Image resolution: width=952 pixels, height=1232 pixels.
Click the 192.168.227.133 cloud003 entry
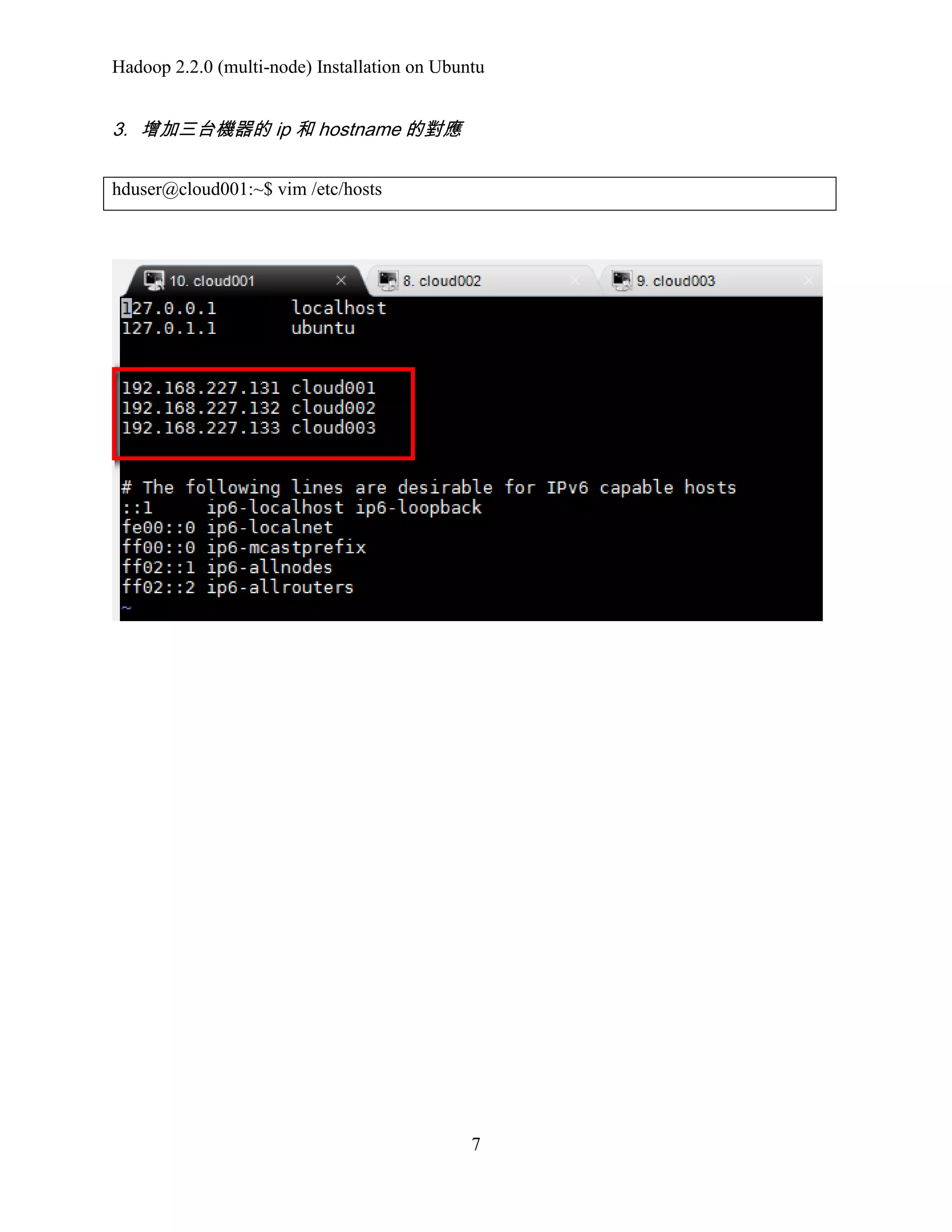click(249, 428)
